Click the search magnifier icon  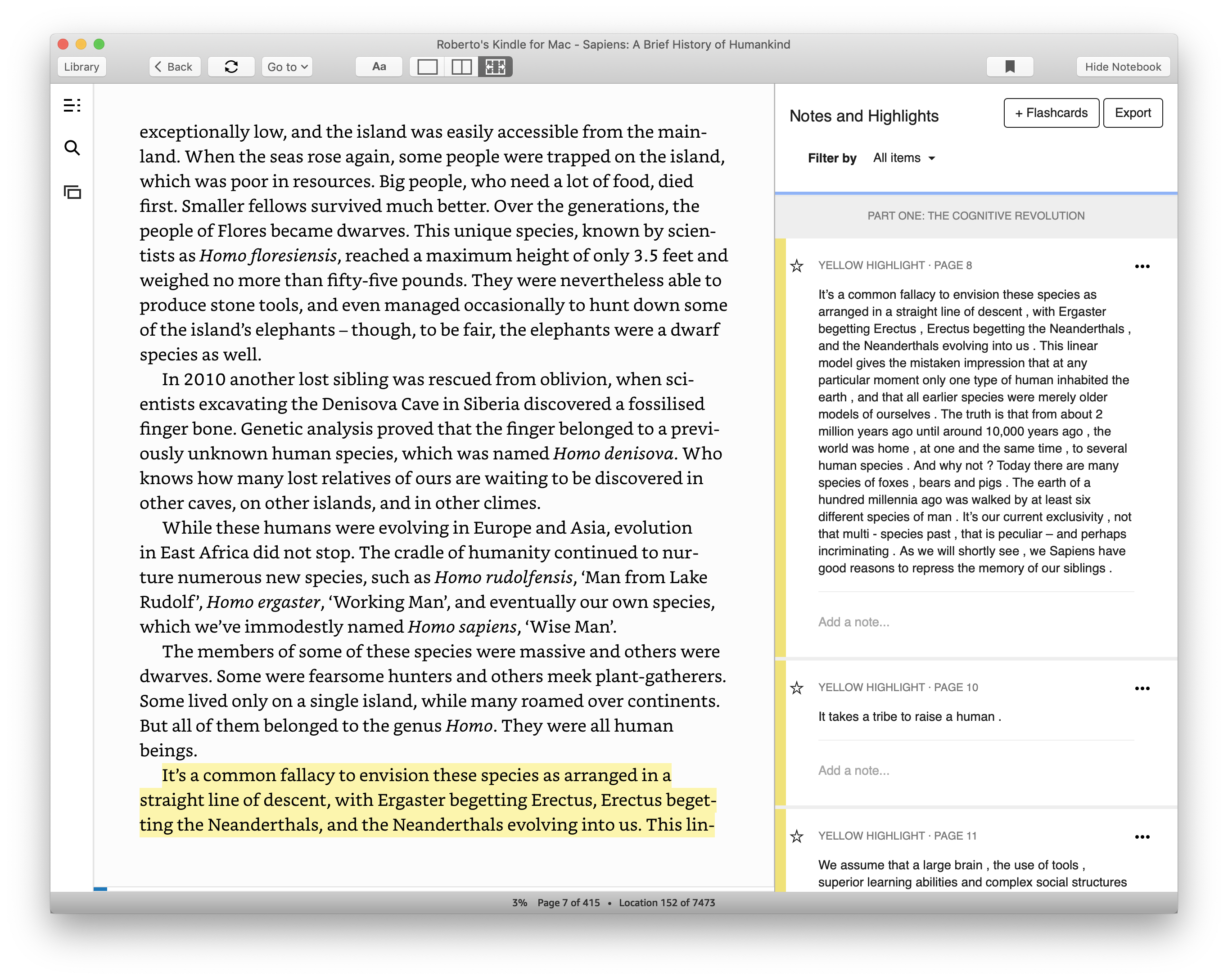pyautogui.click(x=72, y=148)
